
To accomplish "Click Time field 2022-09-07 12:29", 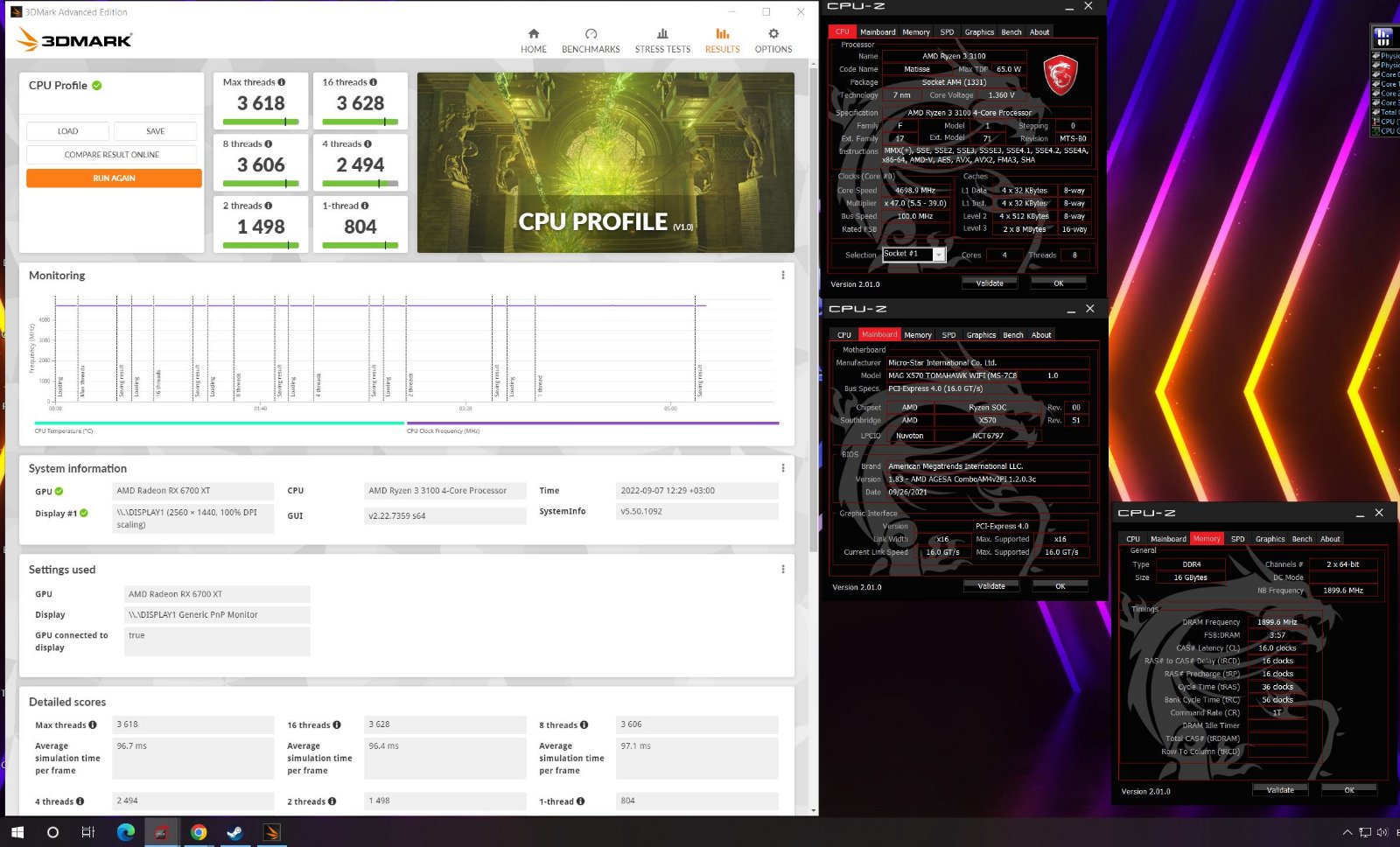I will coord(697,491).
